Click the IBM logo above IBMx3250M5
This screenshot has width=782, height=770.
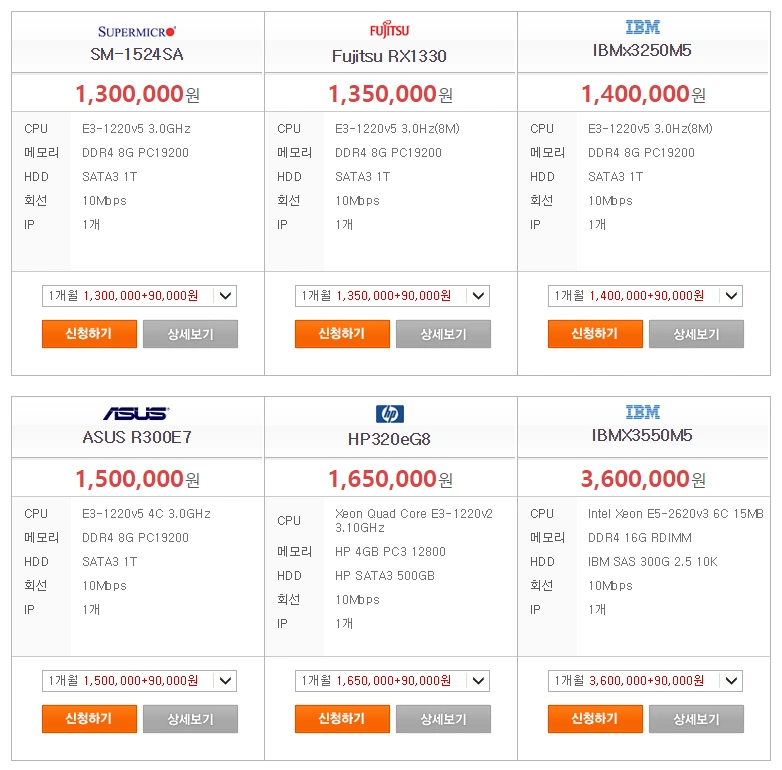pos(642,27)
